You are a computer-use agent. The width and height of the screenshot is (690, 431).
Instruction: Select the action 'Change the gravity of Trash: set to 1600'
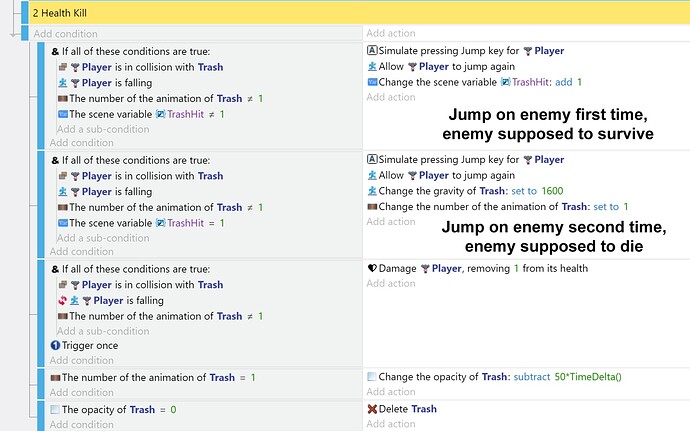[465, 191]
